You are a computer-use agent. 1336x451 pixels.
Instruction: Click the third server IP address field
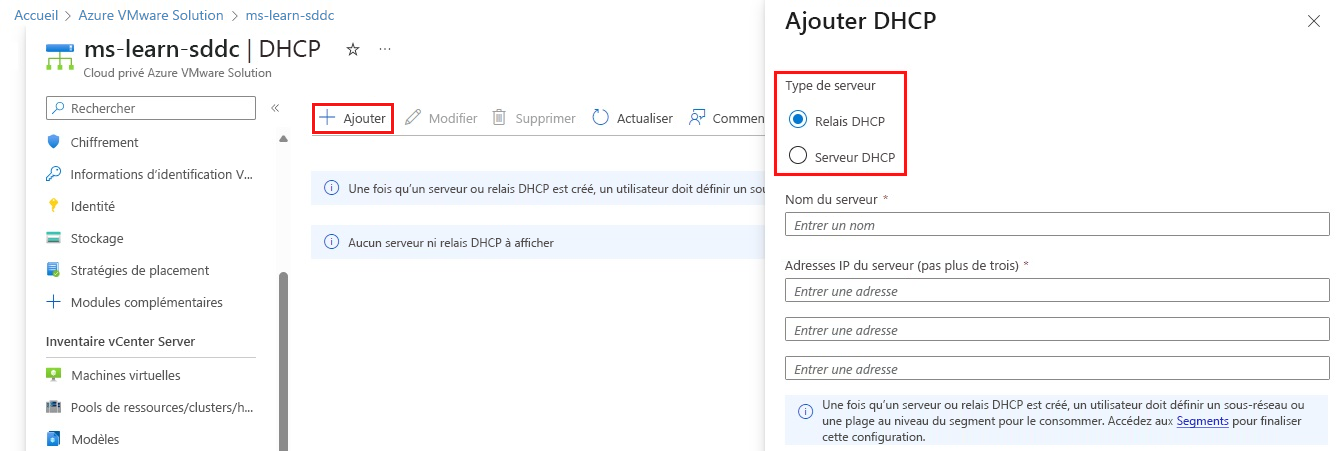tap(1057, 369)
